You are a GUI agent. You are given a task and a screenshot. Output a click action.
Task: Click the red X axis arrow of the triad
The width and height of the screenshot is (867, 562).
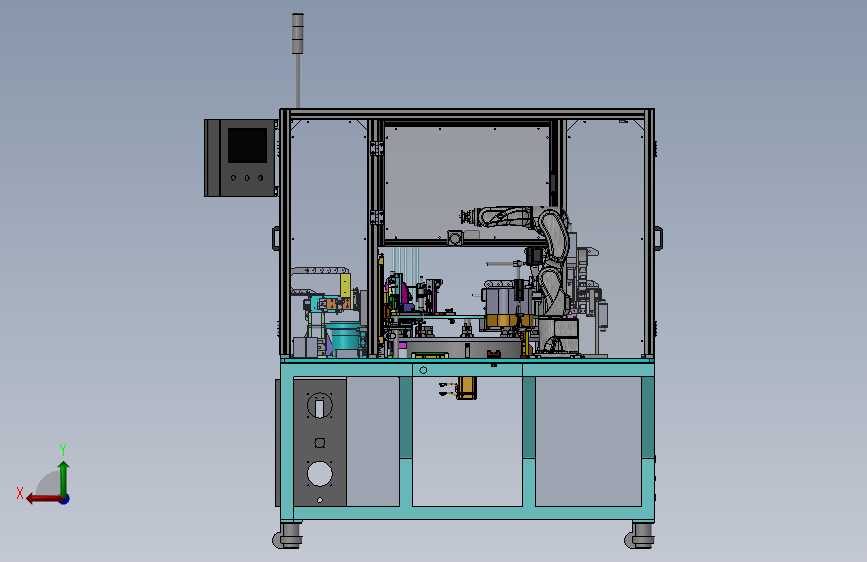tap(44, 499)
